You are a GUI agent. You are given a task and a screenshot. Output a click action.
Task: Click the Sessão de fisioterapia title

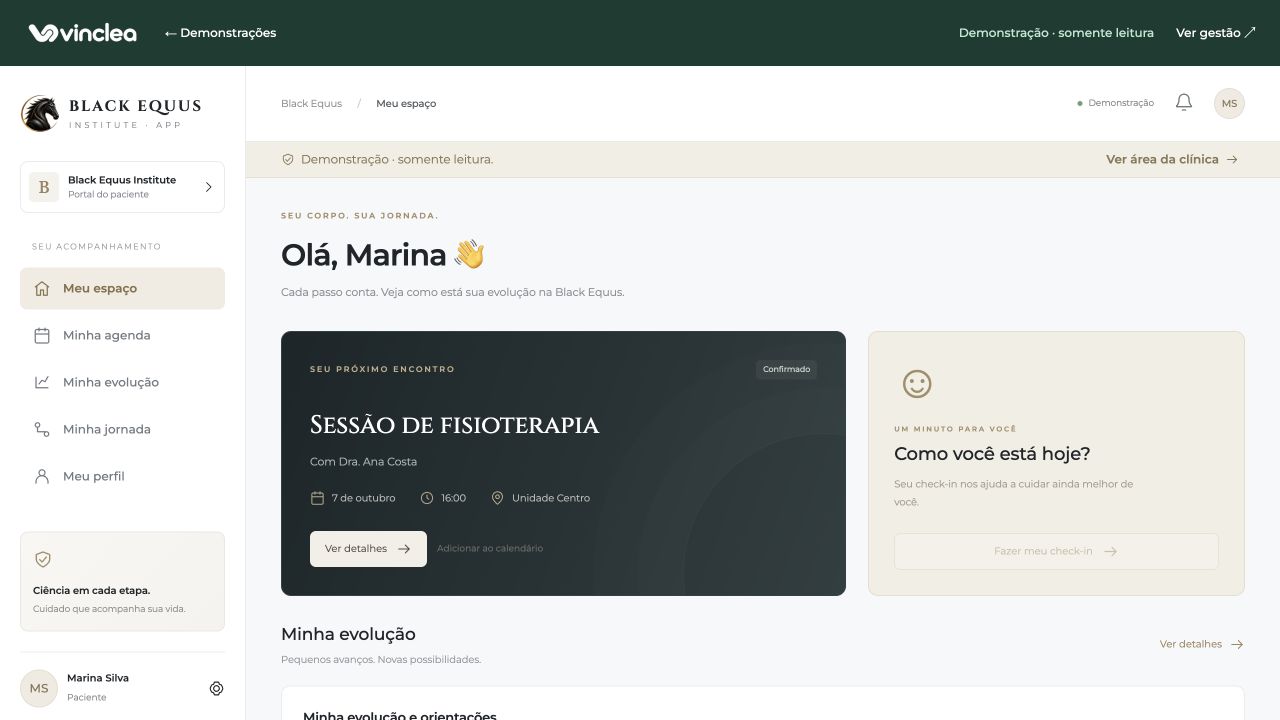(454, 425)
